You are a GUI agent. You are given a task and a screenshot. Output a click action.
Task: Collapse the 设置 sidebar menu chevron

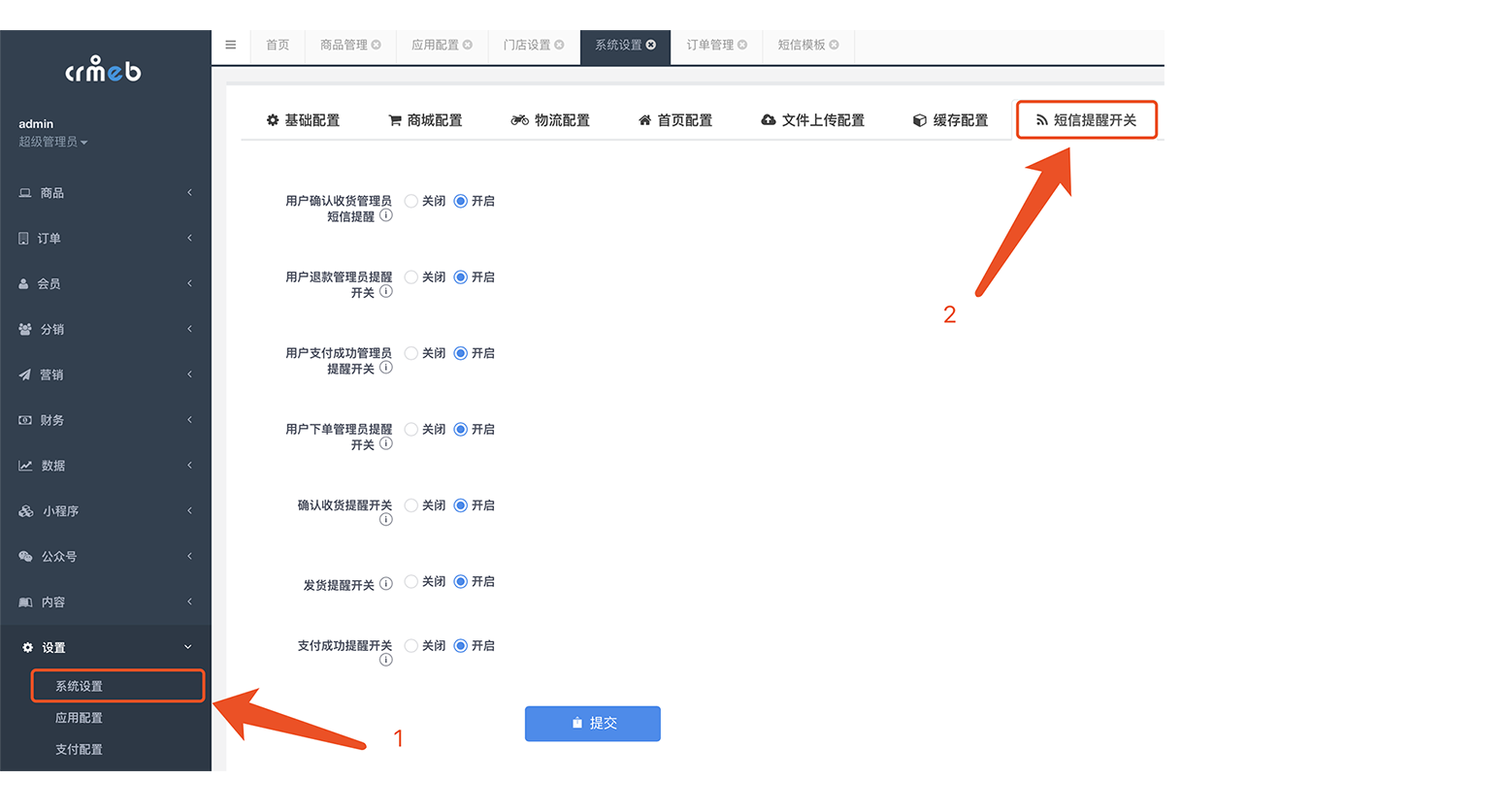coord(189,646)
